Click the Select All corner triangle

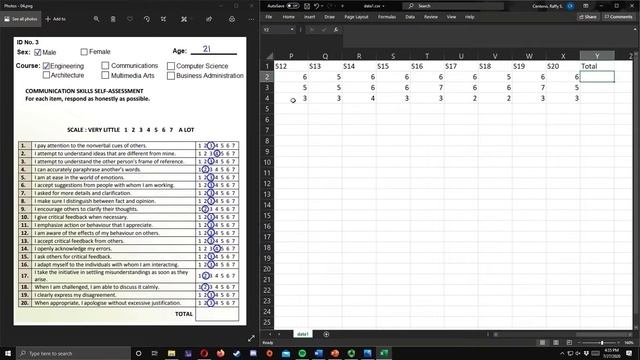(x=269, y=56)
